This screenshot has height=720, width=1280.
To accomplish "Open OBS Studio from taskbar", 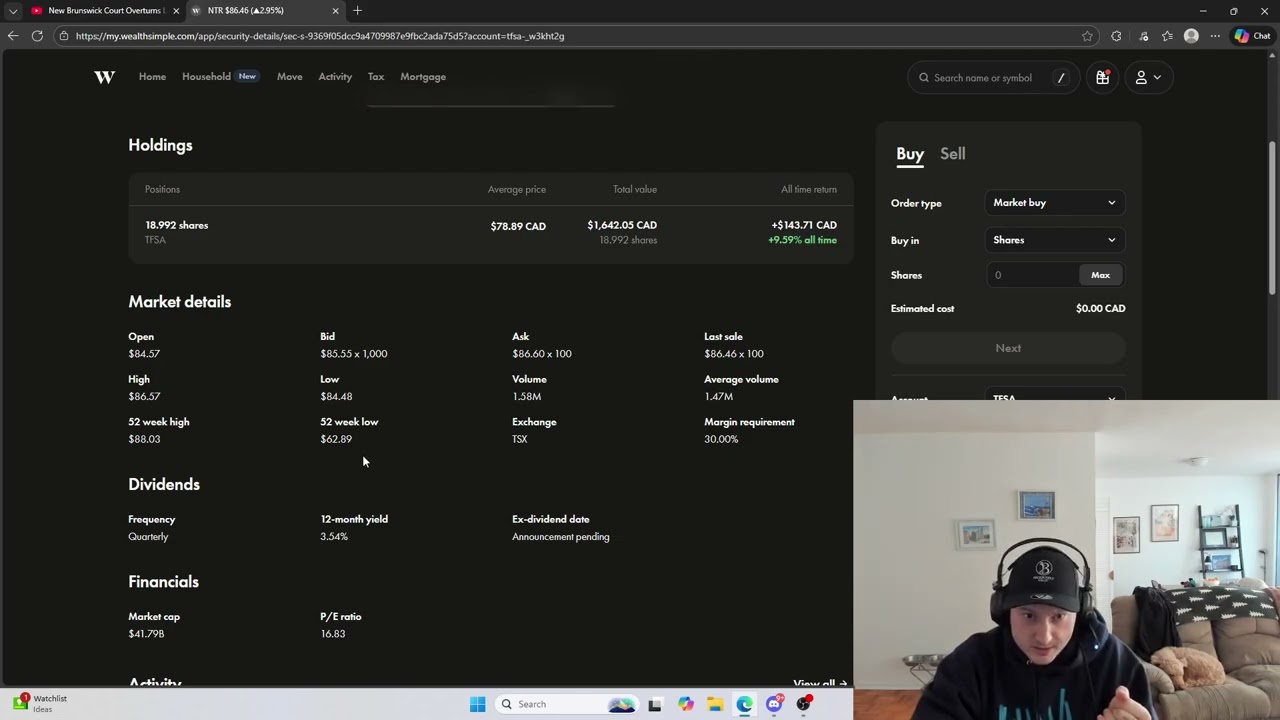I will click(803, 704).
